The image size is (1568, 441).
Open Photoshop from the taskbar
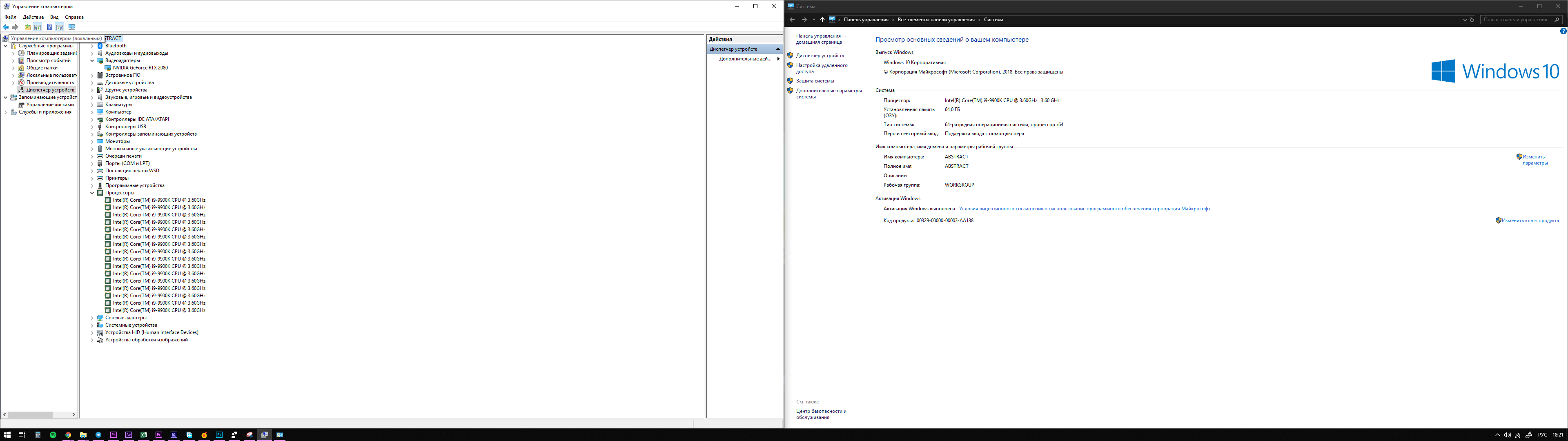coord(219,435)
